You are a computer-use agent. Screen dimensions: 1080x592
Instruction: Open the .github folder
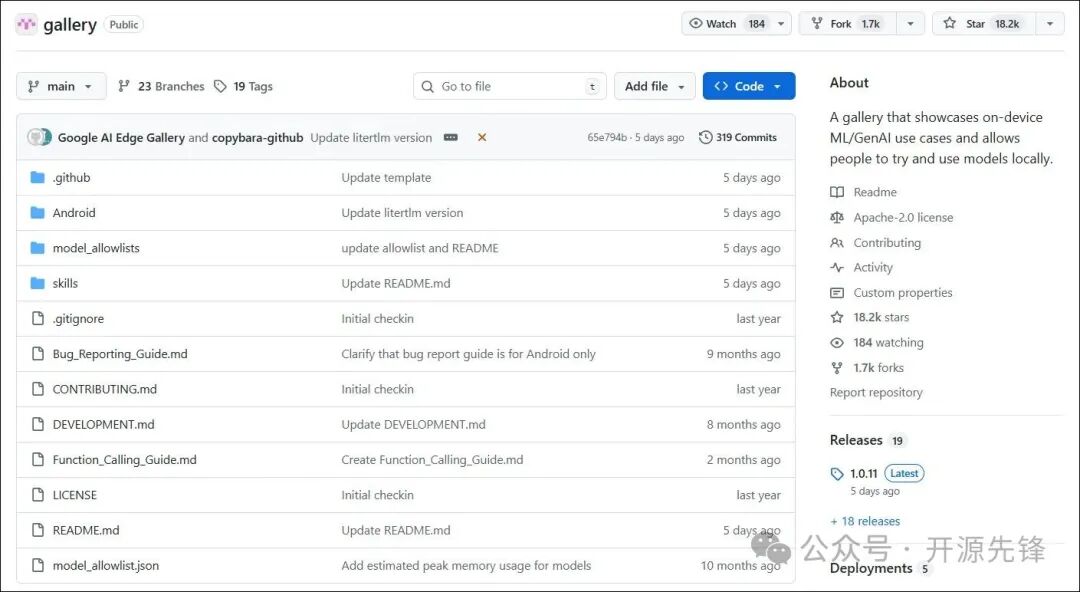tap(71, 177)
